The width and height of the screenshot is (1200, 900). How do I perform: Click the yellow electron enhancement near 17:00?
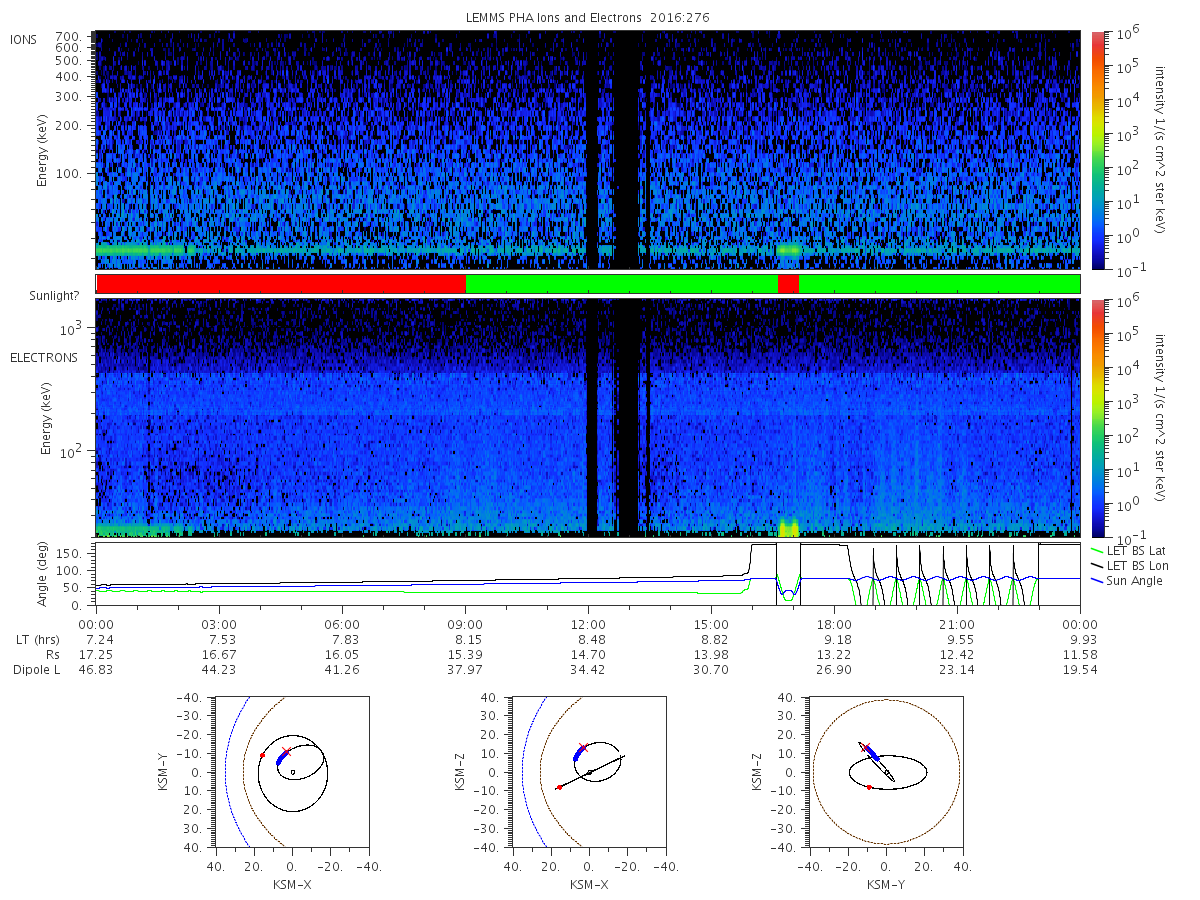click(789, 527)
